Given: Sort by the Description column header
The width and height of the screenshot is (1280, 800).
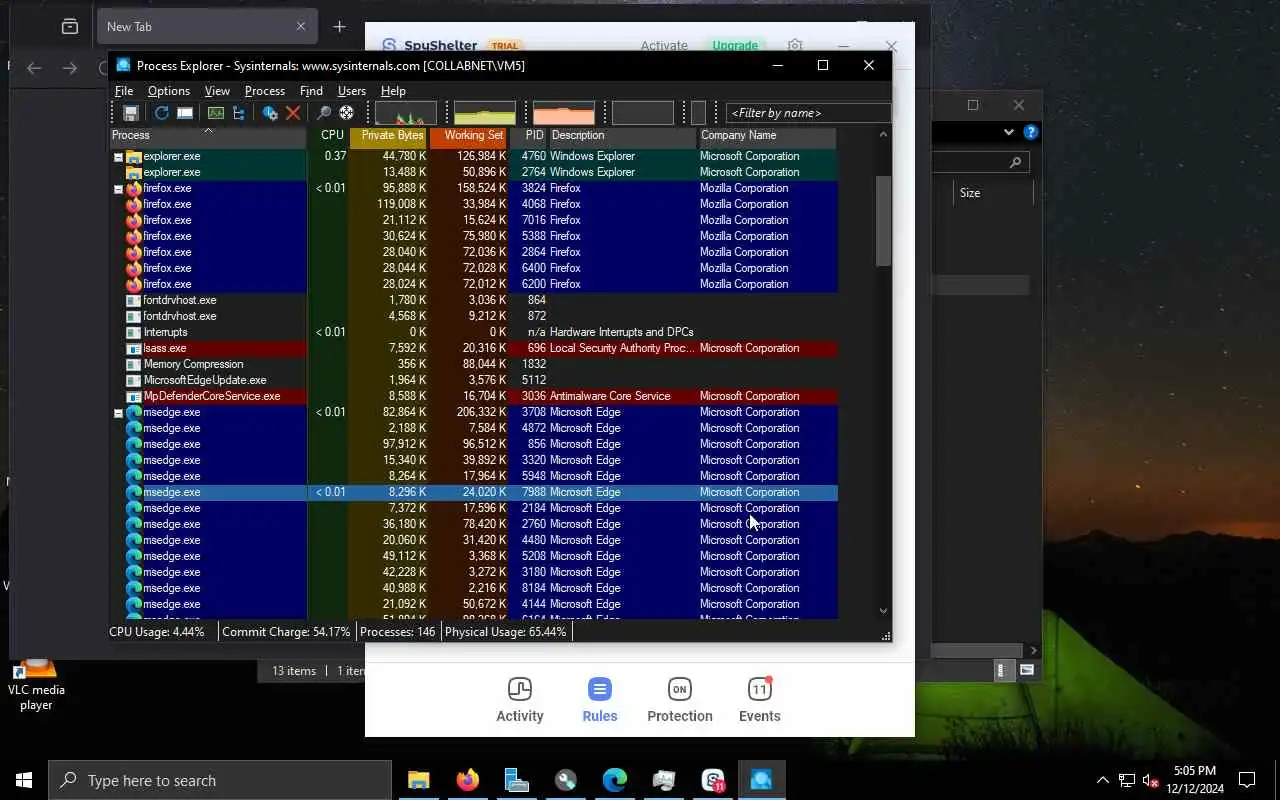Looking at the screenshot, I should (622, 136).
